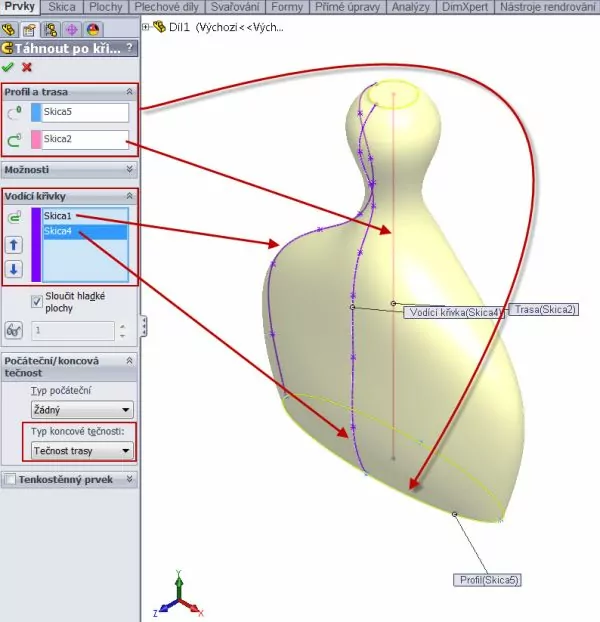Select Skica1 in guide curves list
This screenshot has width=600, height=622.
tap(58, 216)
